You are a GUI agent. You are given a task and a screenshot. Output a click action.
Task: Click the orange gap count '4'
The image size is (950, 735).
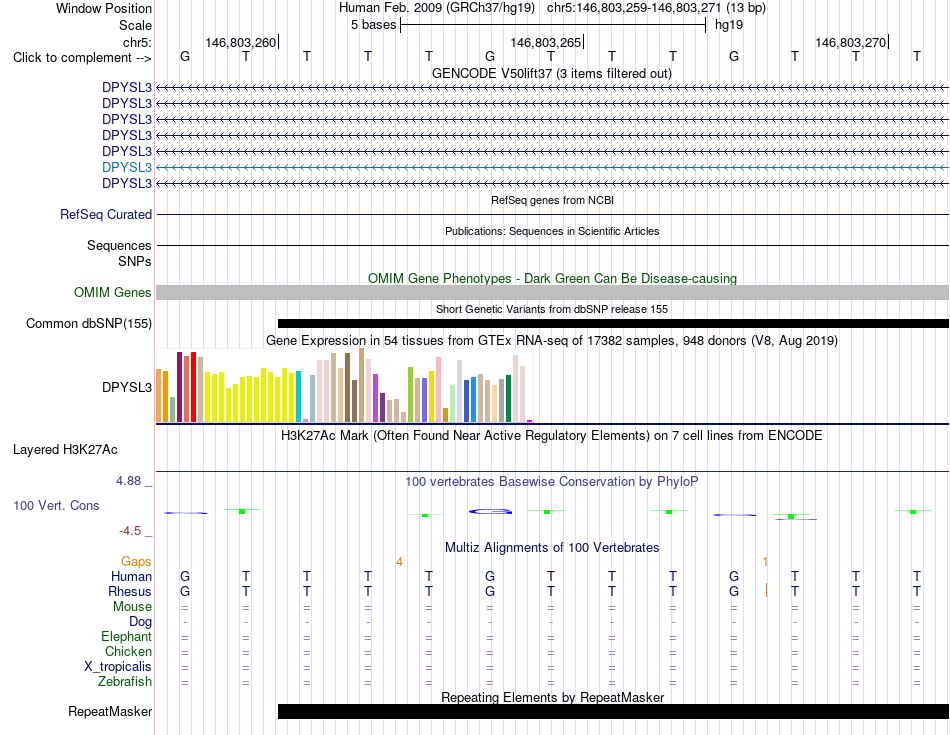[x=399, y=562]
